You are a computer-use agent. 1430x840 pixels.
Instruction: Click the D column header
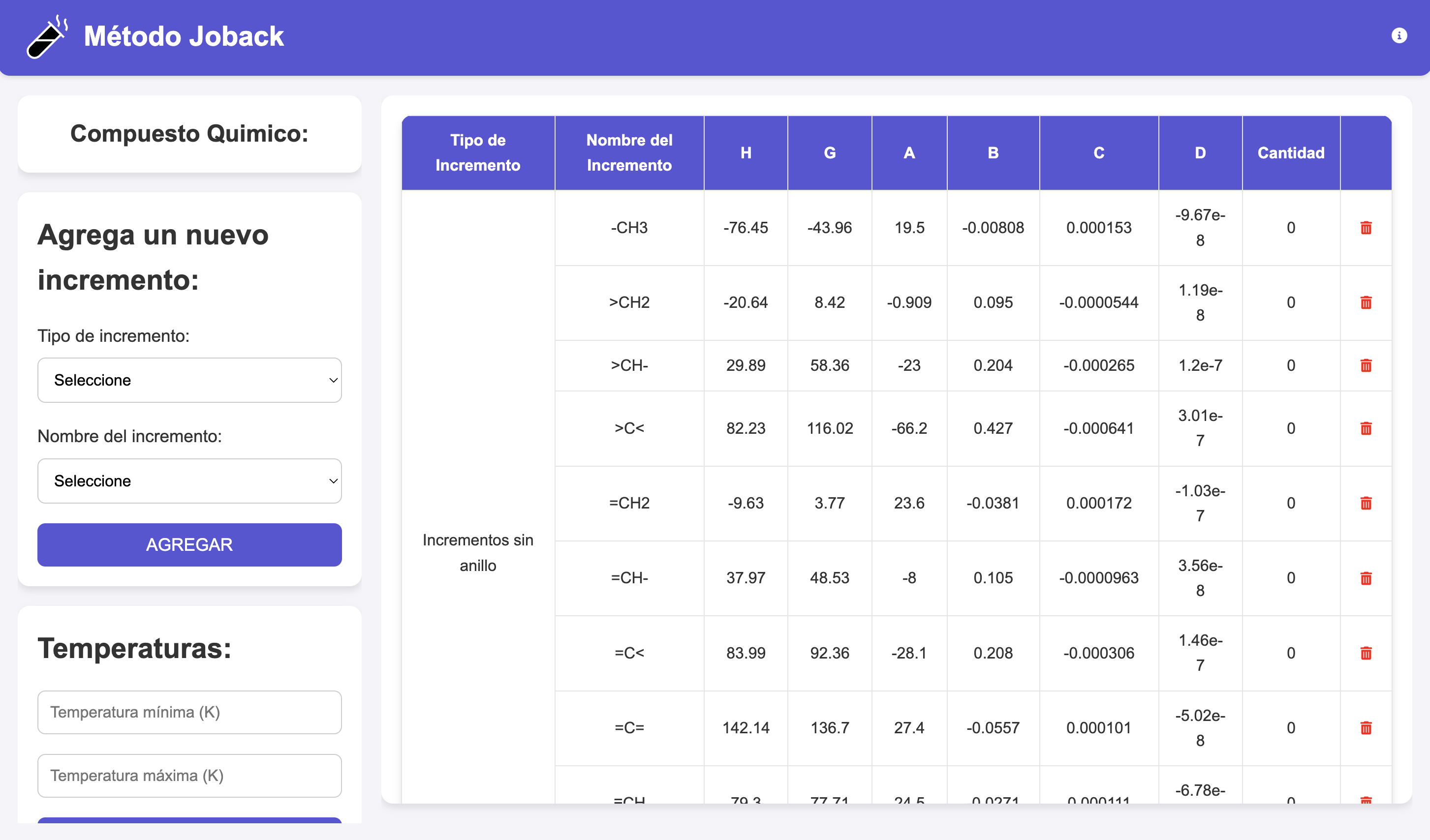(x=1200, y=152)
